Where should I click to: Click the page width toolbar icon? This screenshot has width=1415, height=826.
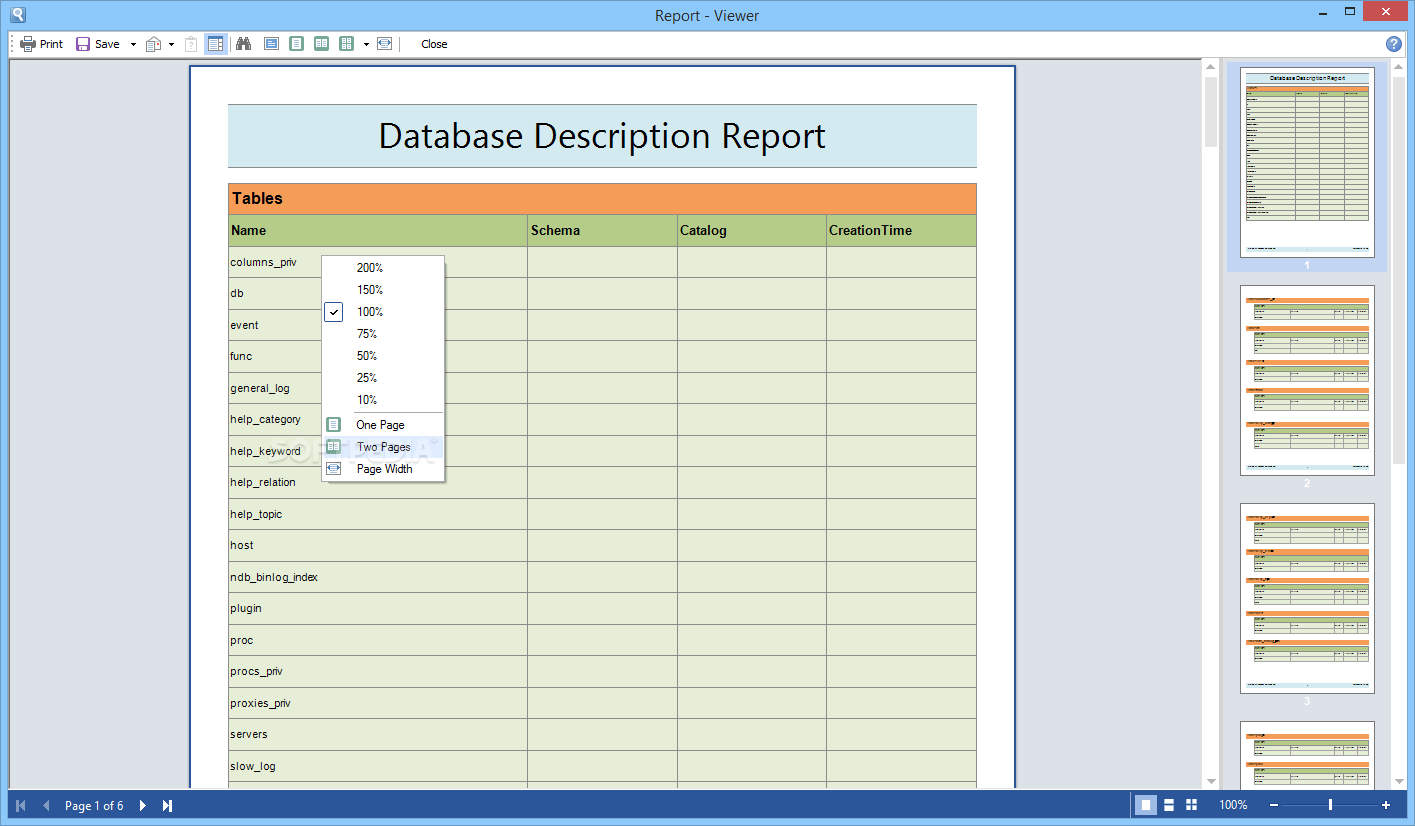[x=384, y=44]
